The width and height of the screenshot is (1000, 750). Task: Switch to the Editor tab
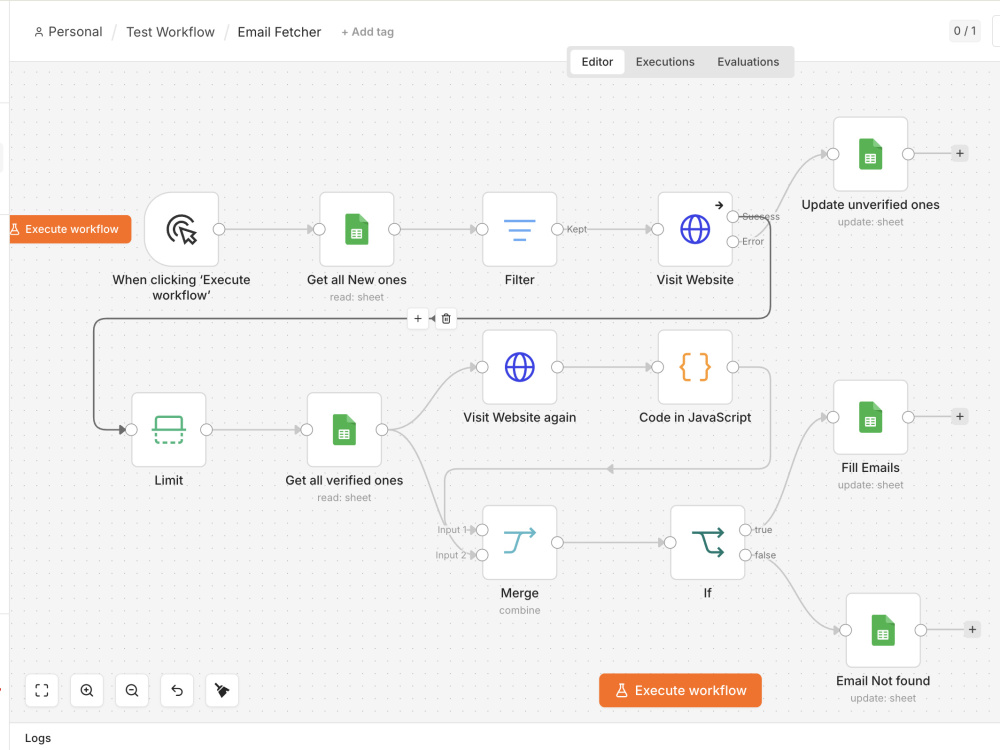pyautogui.click(x=597, y=62)
